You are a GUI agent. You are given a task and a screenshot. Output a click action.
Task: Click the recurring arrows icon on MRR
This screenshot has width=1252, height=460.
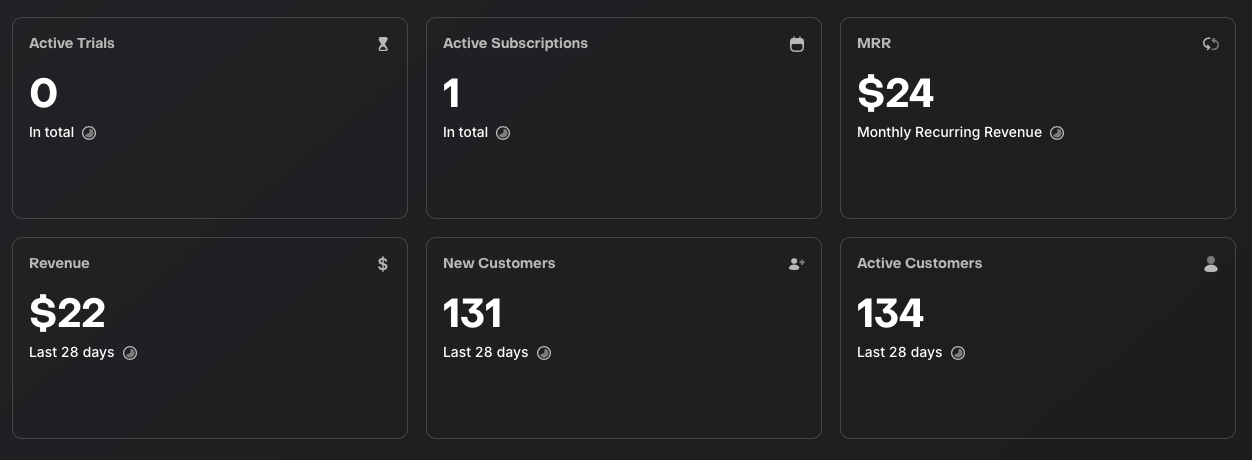point(1211,44)
